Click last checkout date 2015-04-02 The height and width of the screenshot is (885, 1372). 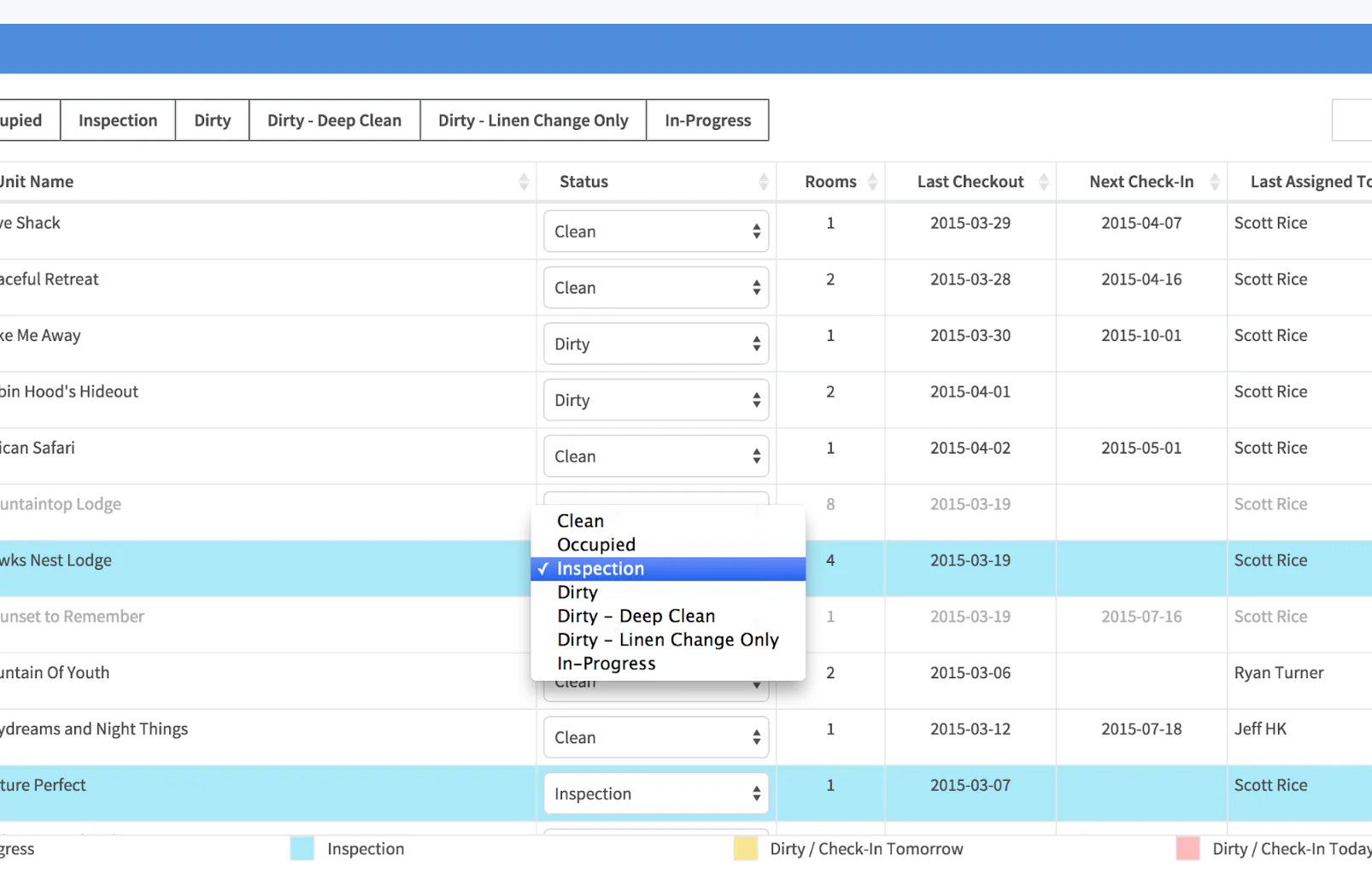click(x=970, y=448)
